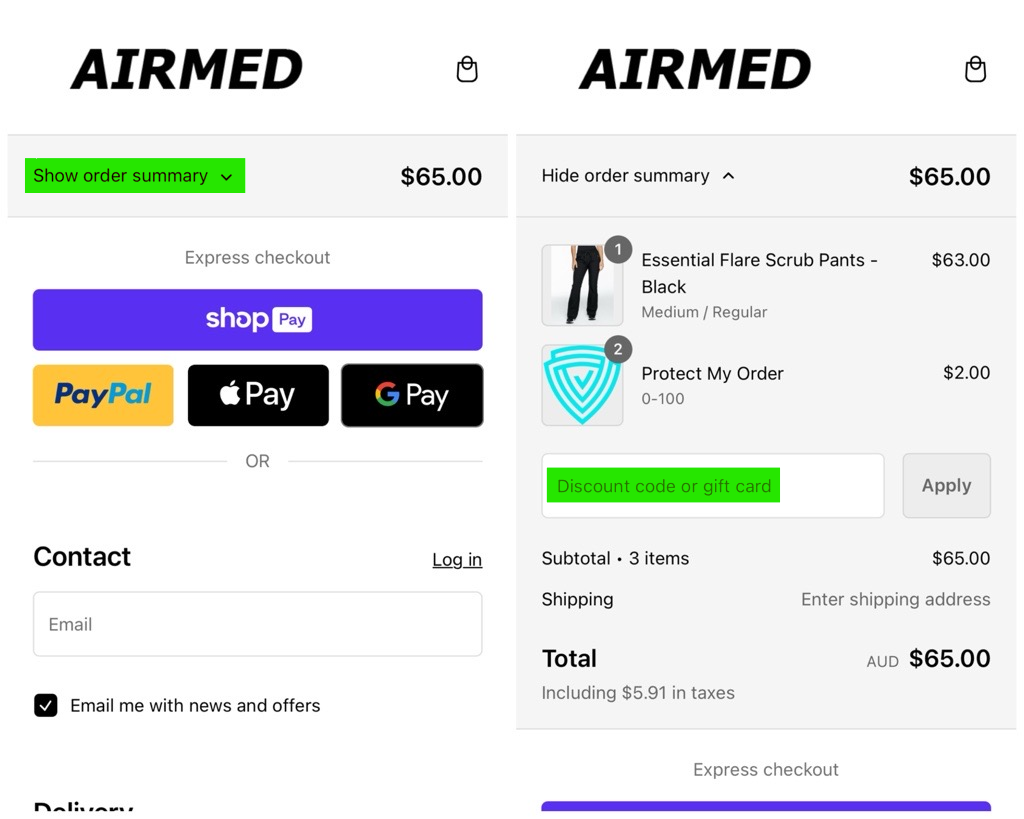Click the Log in link
The width and height of the screenshot is (1024, 819).
coord(457,560)
